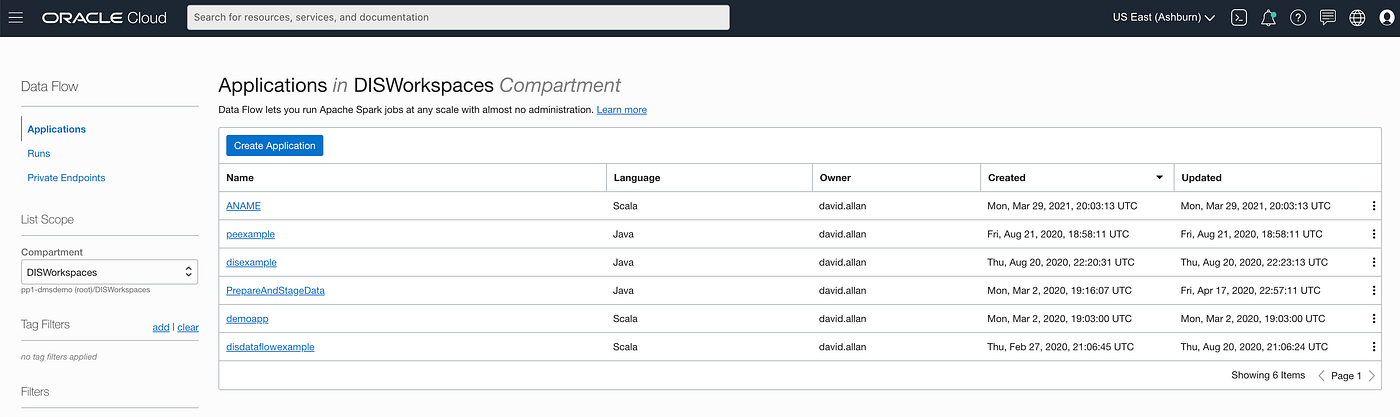This screenshot has width=1400, height=417.
Task: Follow the Learn more link
Action: pos(621,110)
